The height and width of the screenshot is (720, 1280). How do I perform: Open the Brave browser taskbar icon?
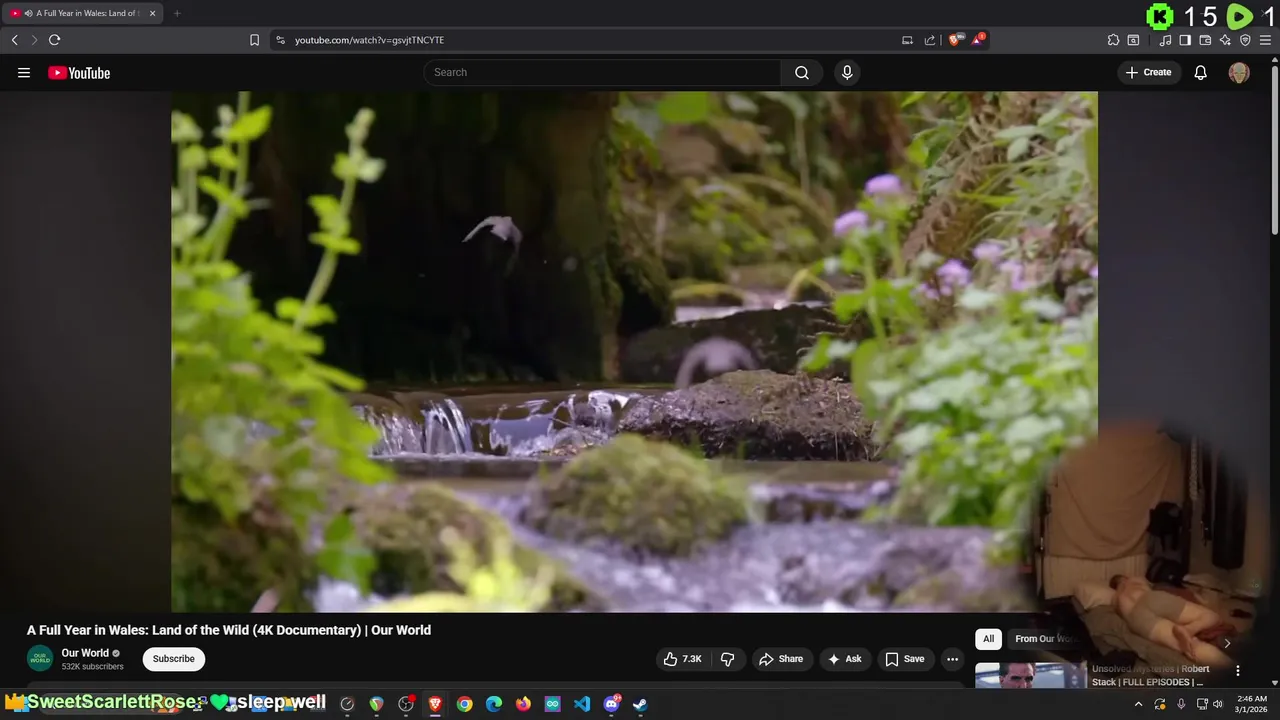click(435, 704)
